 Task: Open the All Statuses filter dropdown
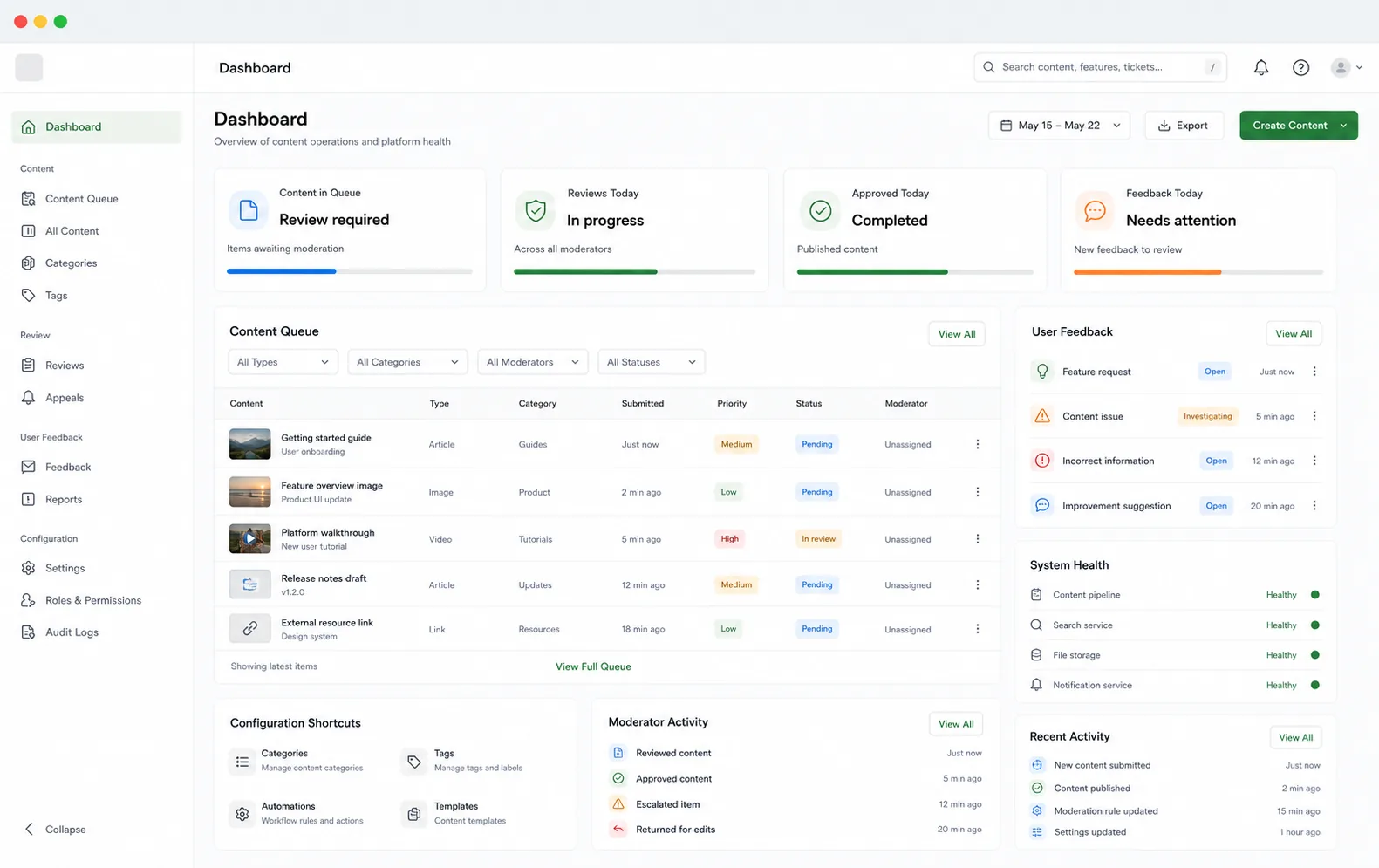652,362
